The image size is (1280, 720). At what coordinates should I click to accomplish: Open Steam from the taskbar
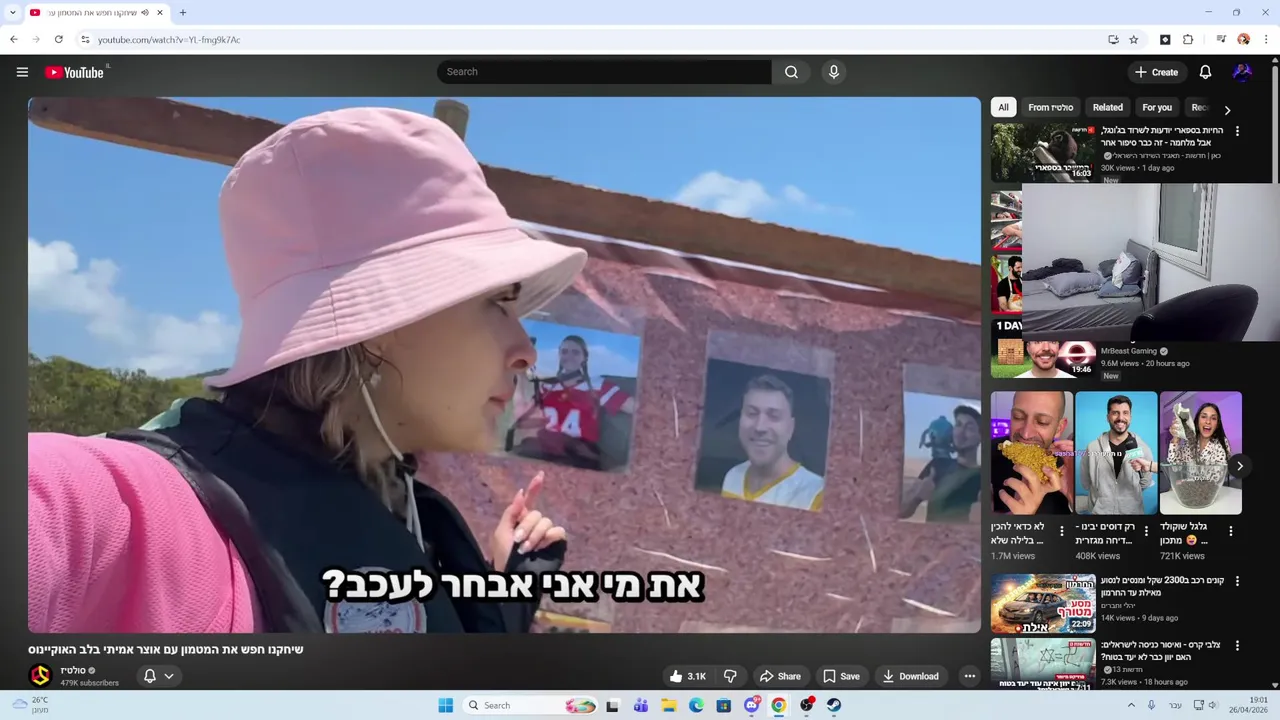[x=833, y=705]
